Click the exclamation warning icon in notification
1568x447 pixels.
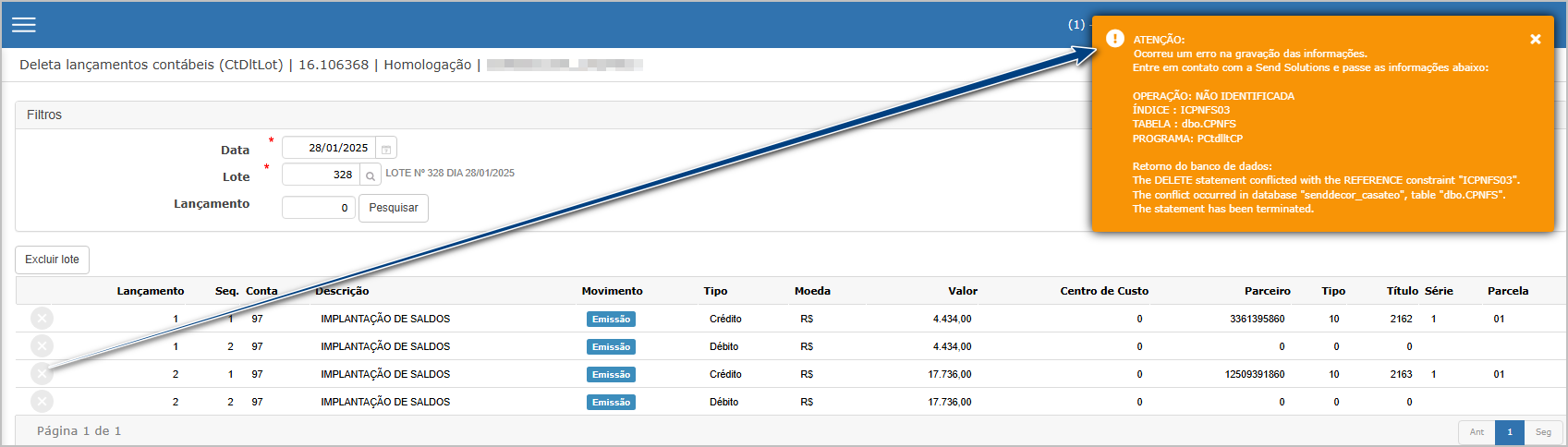(1115, 38)
